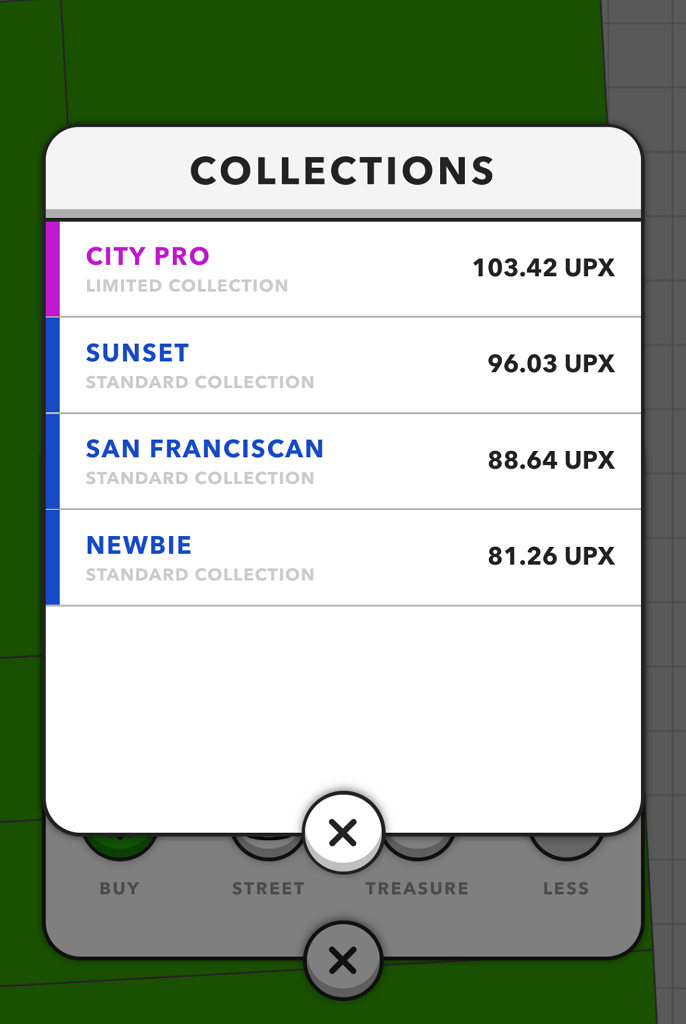
Task: Open the Sunset collection
Action: [137, 353]
